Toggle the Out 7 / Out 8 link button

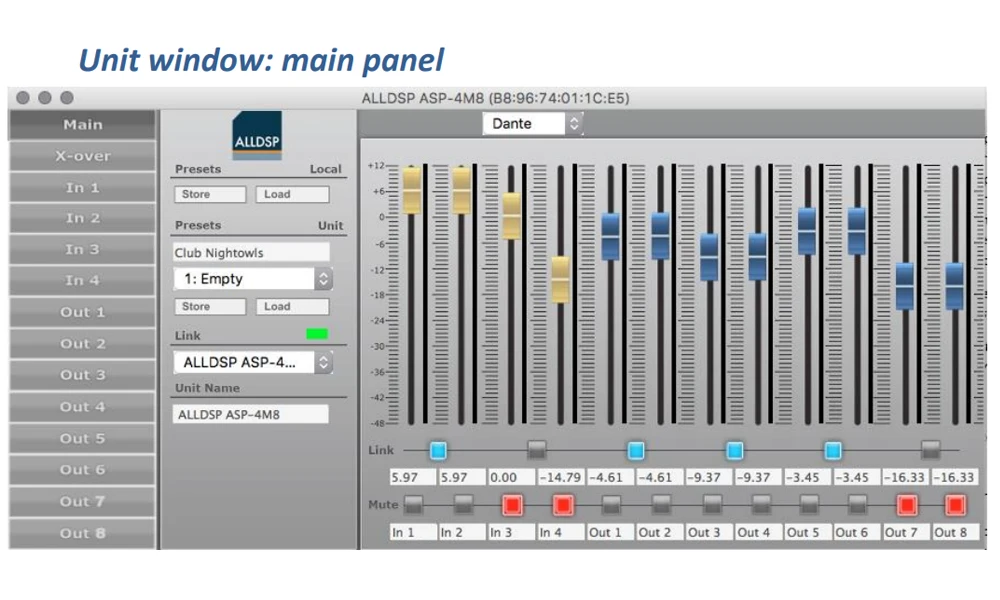tap(930, 451)
